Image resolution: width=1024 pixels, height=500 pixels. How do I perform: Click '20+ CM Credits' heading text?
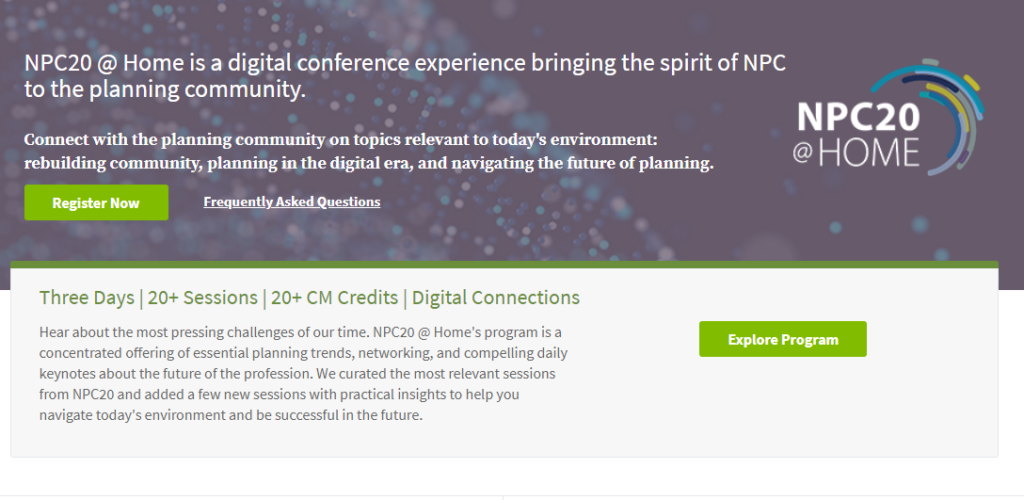pyautogui.click(x=336, y=298)
